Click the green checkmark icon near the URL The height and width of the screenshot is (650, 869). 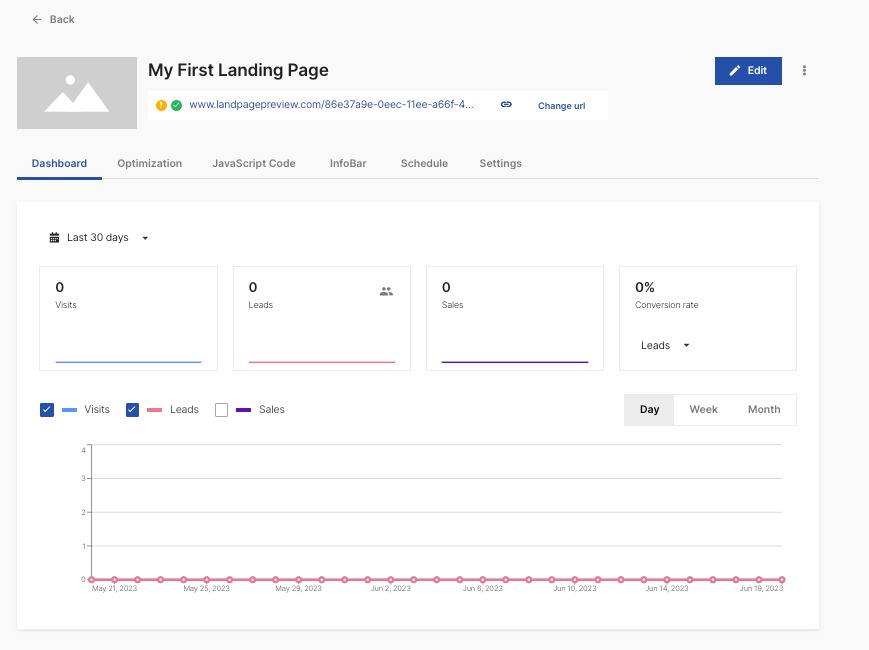pyautogui.click(x=174, y=104)
